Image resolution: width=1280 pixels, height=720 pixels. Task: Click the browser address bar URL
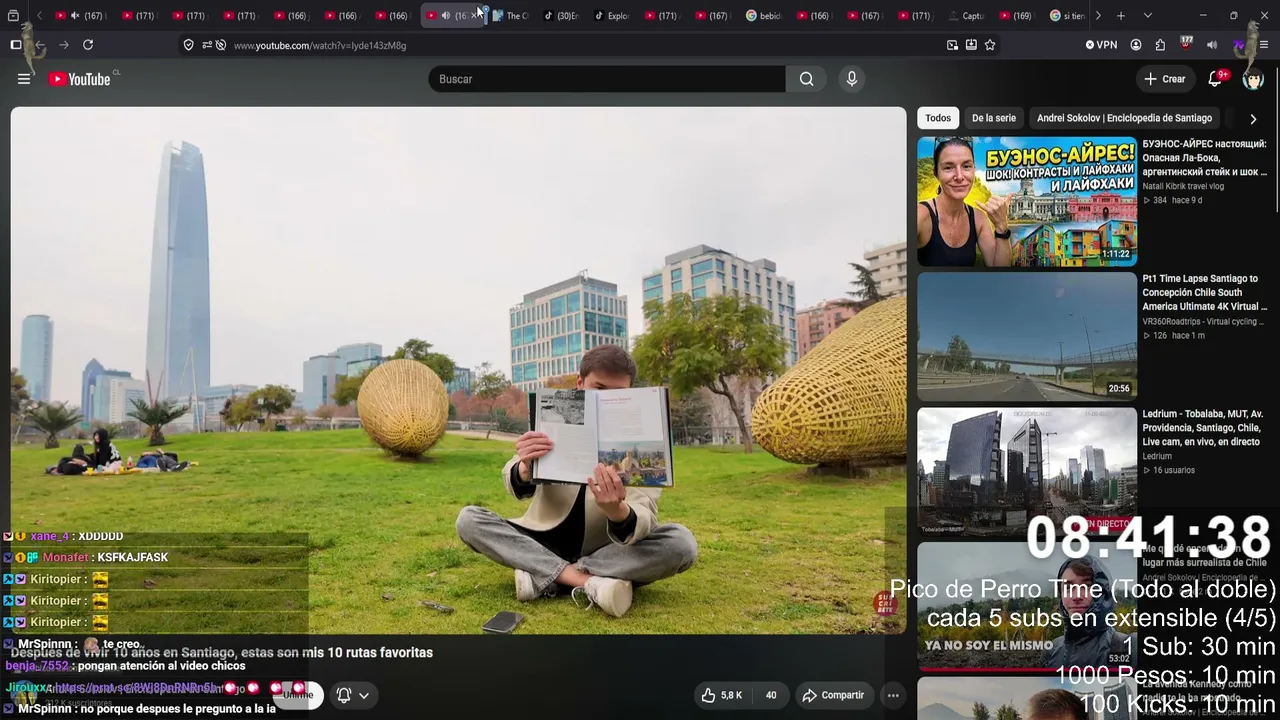[320, 45]
